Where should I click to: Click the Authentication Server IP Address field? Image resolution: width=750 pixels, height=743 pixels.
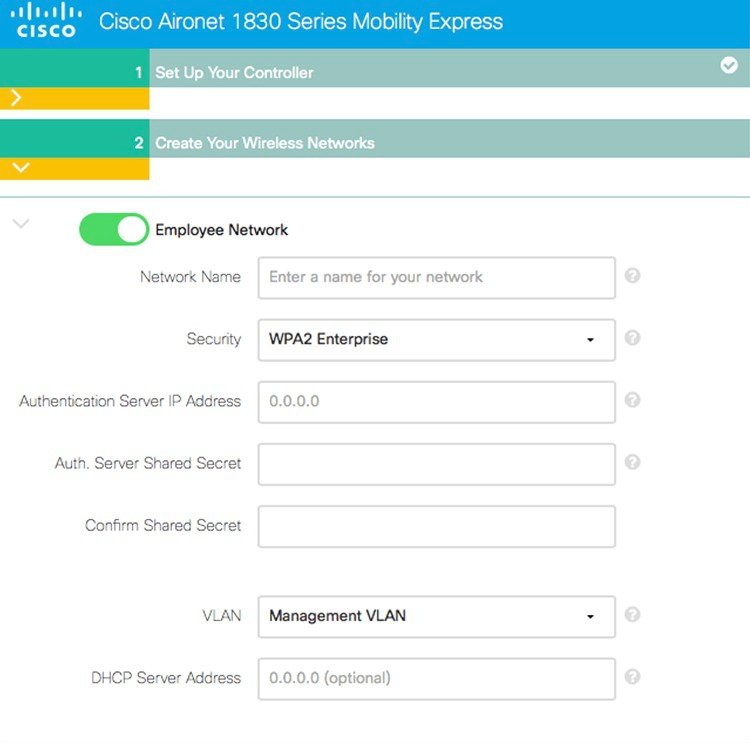436,401
